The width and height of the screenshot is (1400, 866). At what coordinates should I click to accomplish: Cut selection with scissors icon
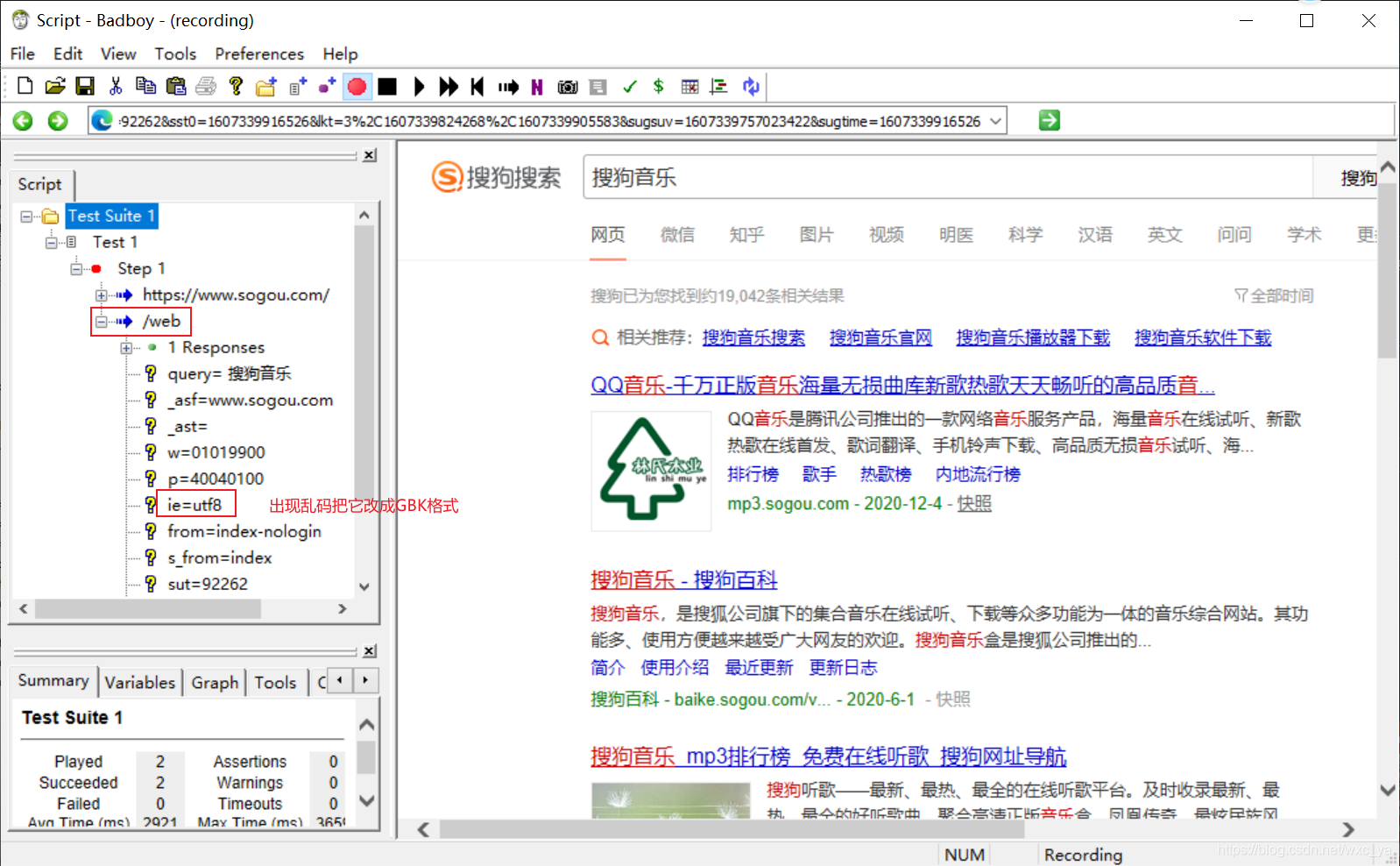[115, 86]
